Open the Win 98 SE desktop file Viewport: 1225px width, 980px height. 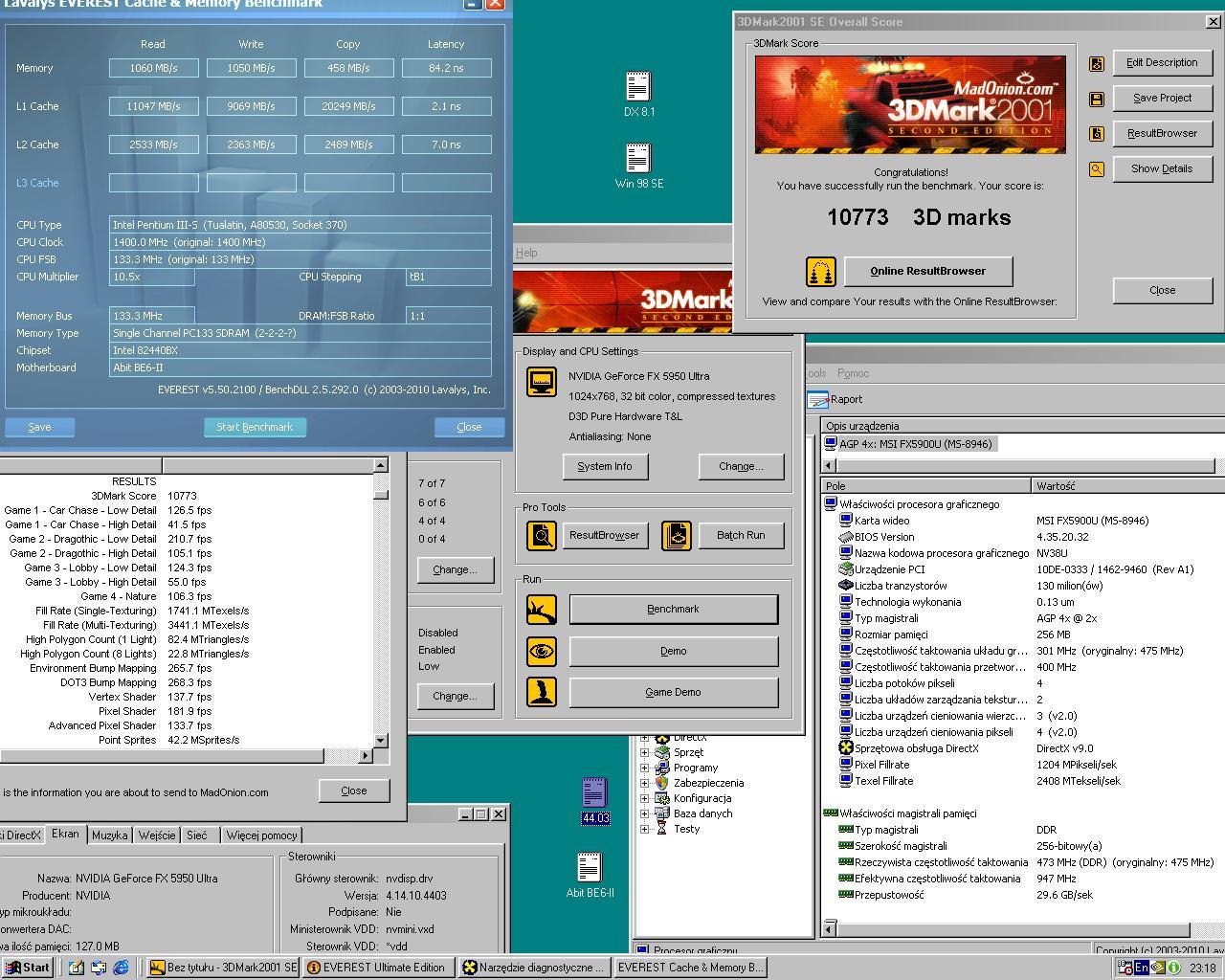point(638,158)
